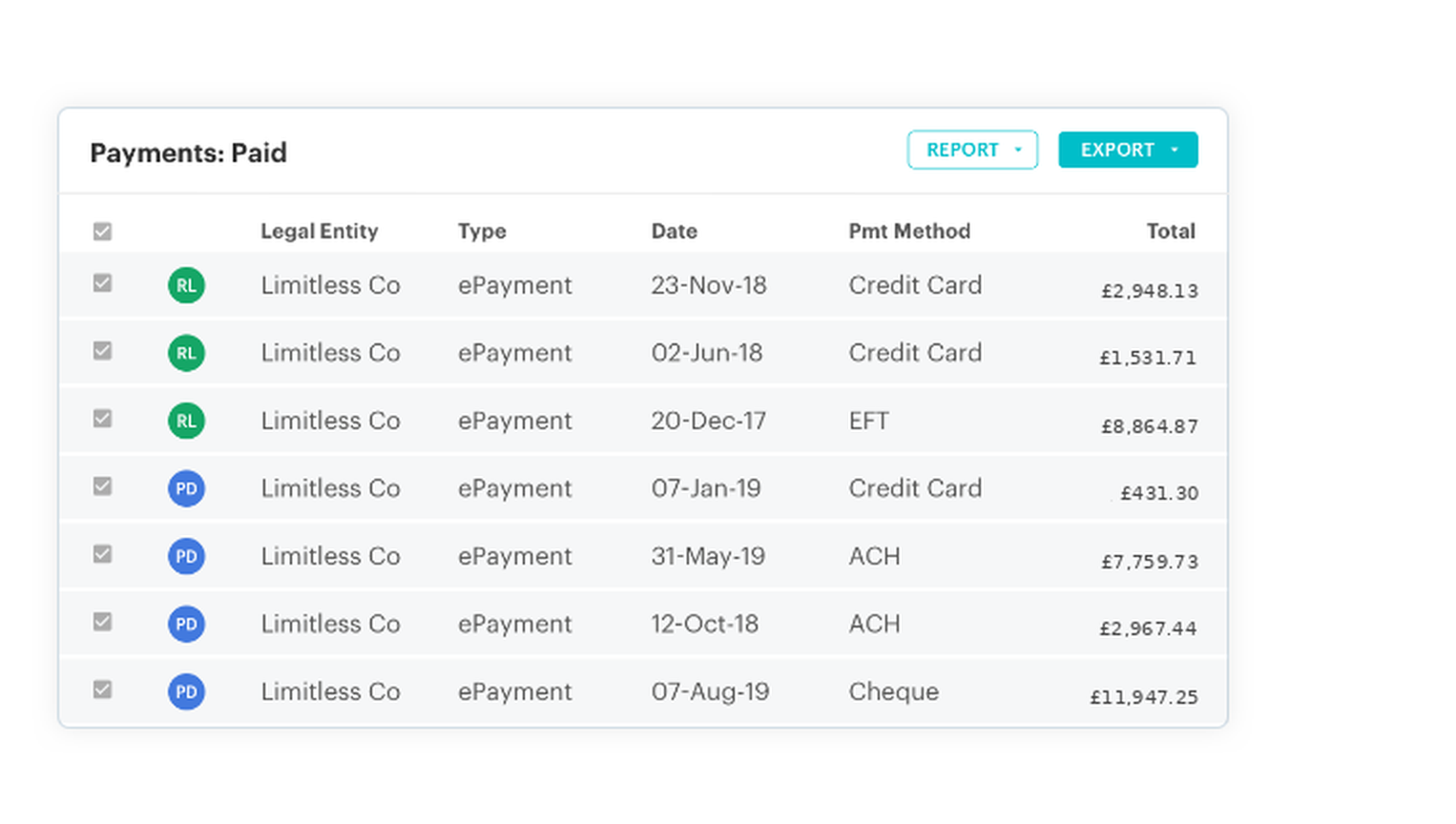The image size is (1456, 824).
Task: Sort by the Date column header
Action: (x=675, y=231)
